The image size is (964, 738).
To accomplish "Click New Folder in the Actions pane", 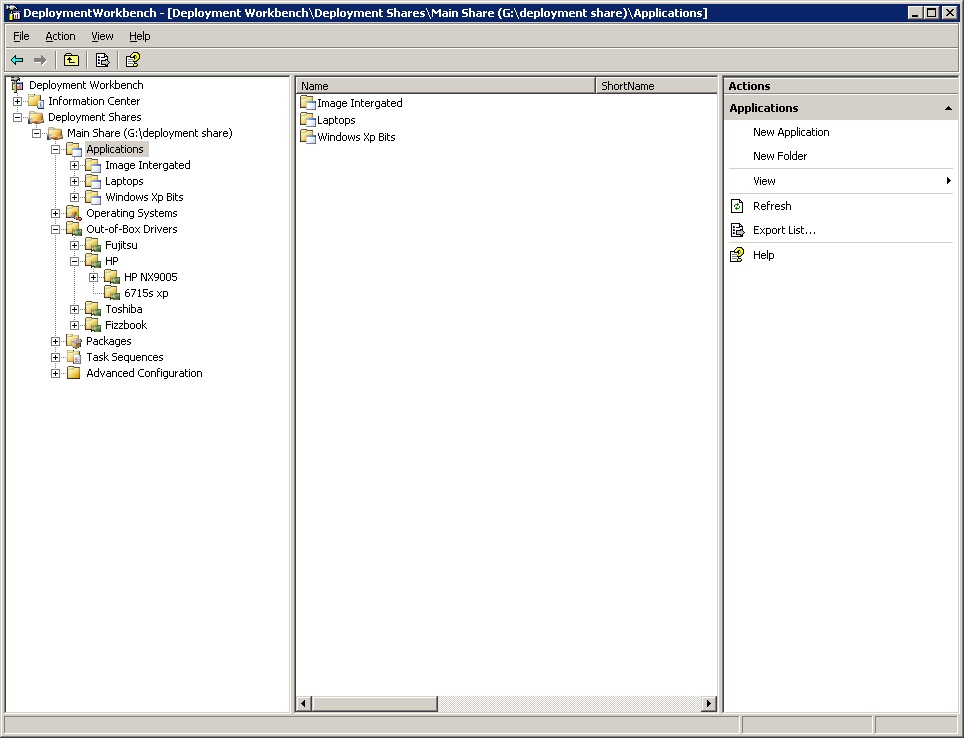I will tap(779, 156).
